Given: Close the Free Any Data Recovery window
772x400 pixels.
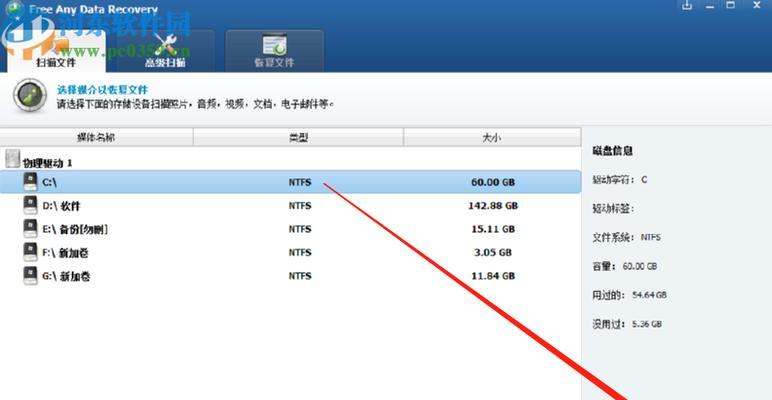Looking at the screenshot, I should point(757,5).
